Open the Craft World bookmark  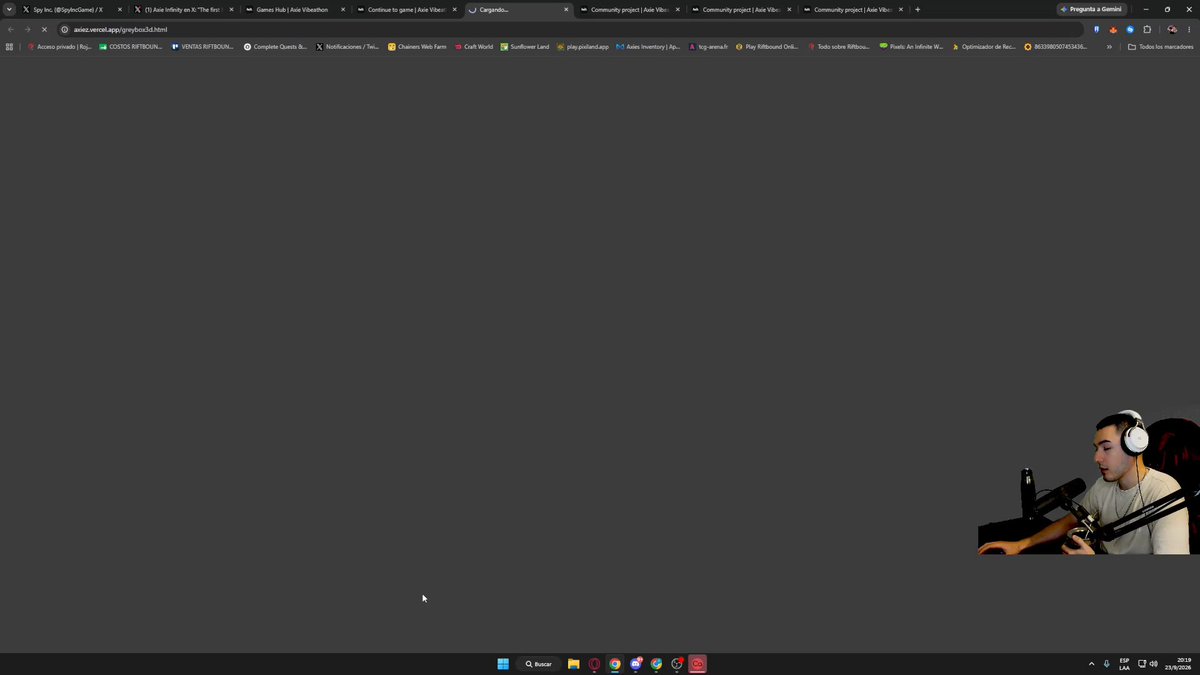pos(474,47)
